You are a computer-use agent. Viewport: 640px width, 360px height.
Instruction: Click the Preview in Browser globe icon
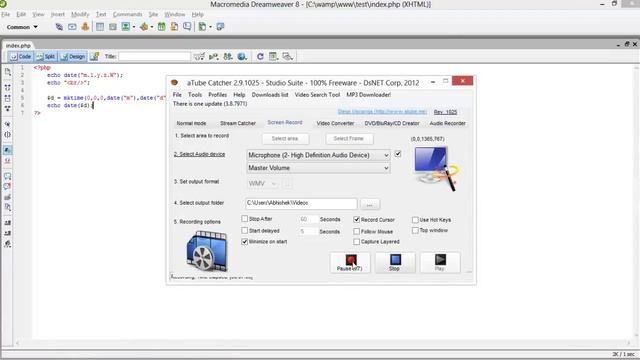(242, 57)
